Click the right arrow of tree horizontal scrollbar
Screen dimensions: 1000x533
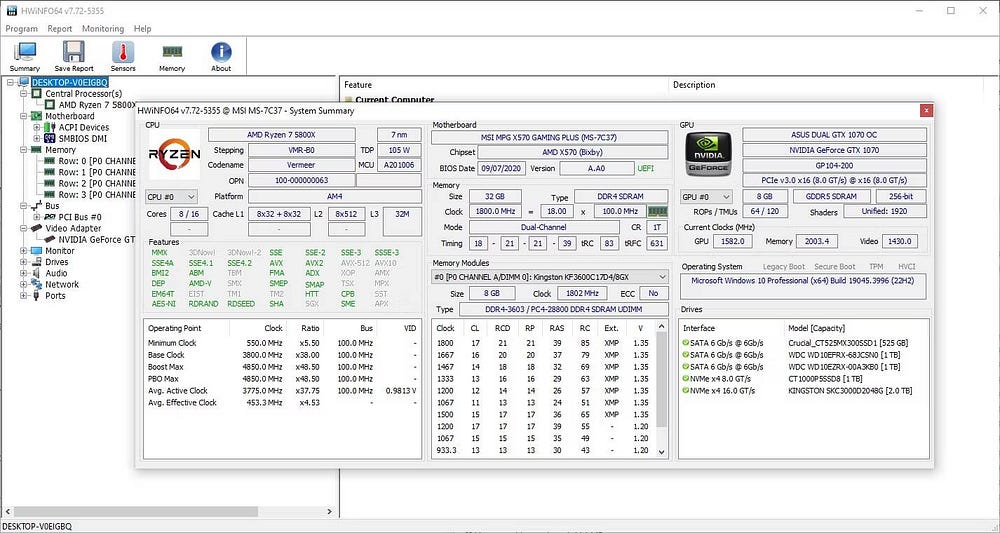coord(330,511)
